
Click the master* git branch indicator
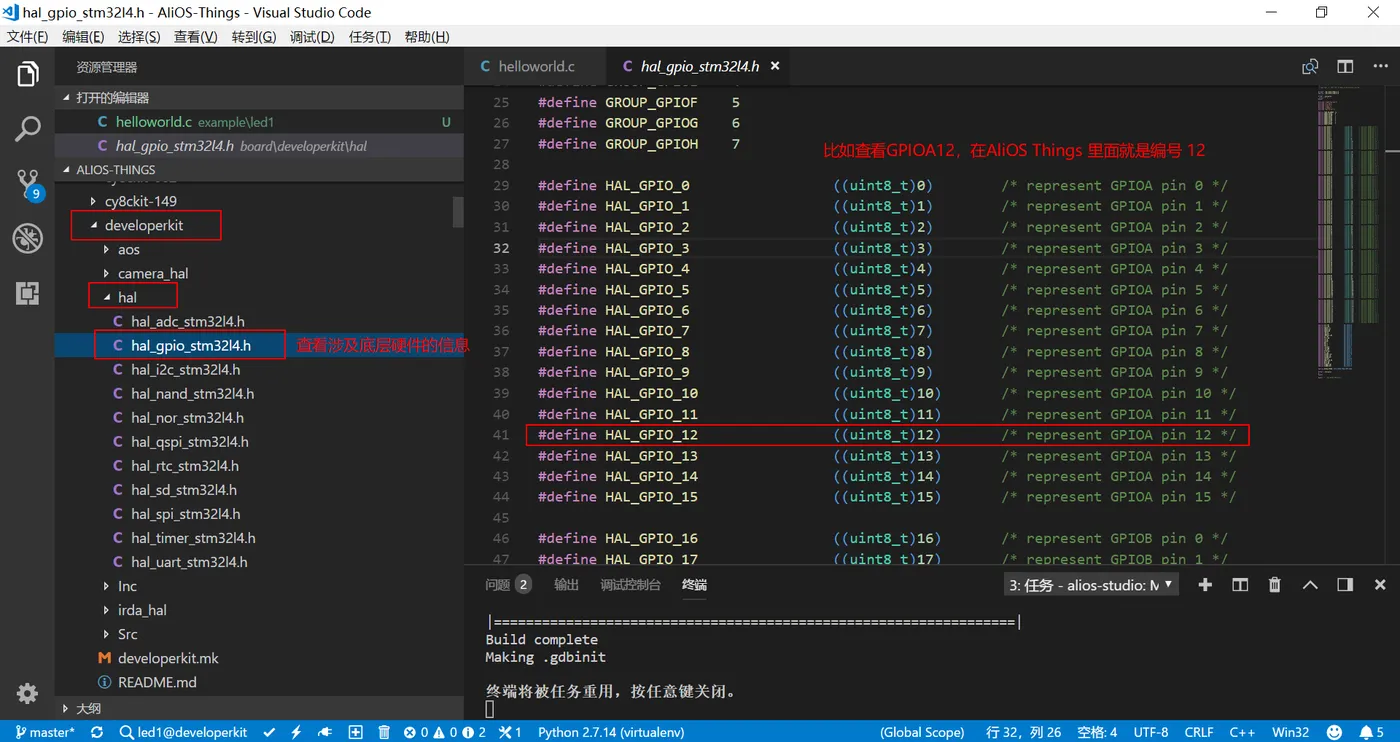point(47,732)
